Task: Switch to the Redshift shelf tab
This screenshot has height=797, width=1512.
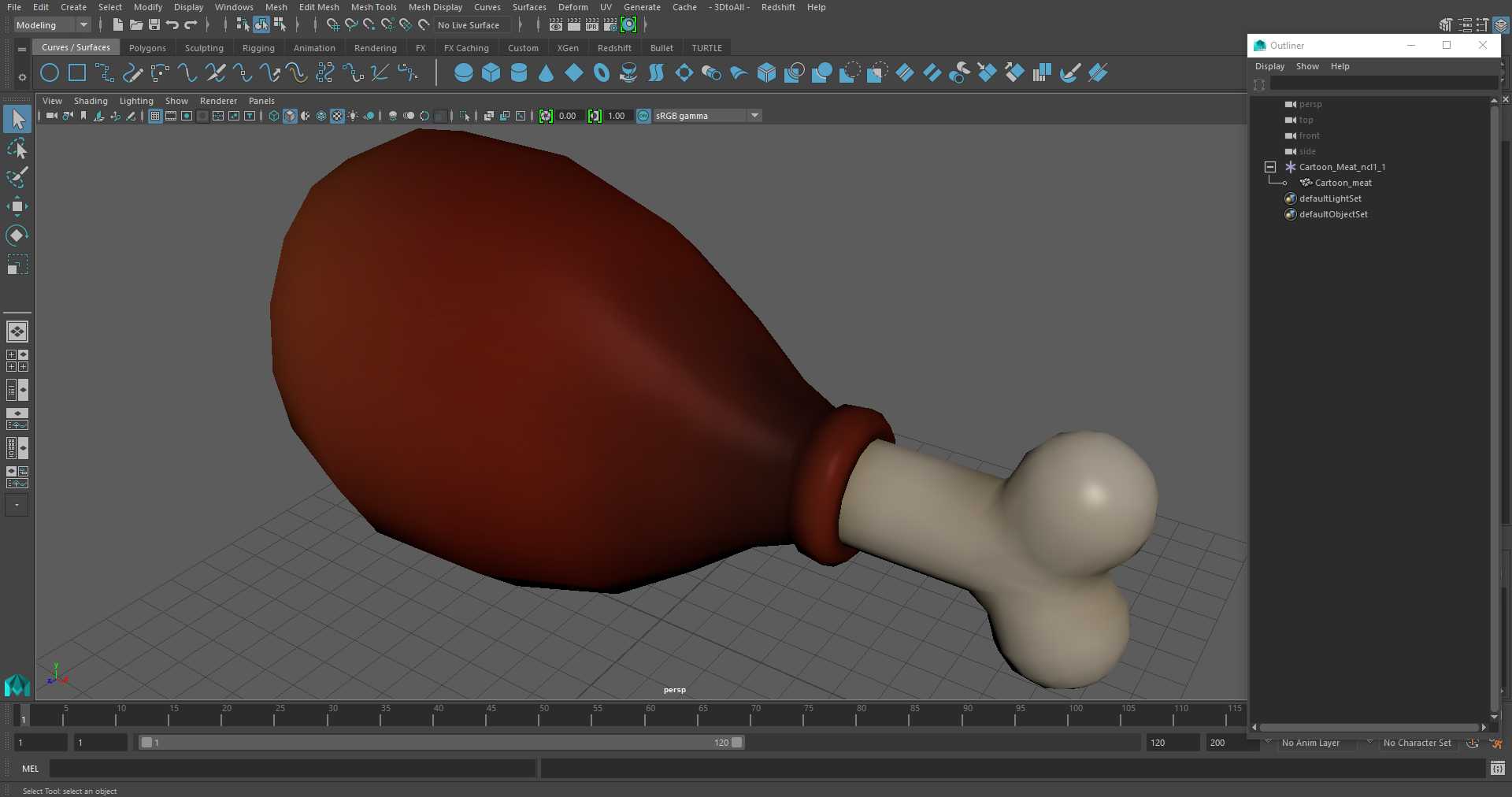Action: pyautogui.click(x=614, y=48)
